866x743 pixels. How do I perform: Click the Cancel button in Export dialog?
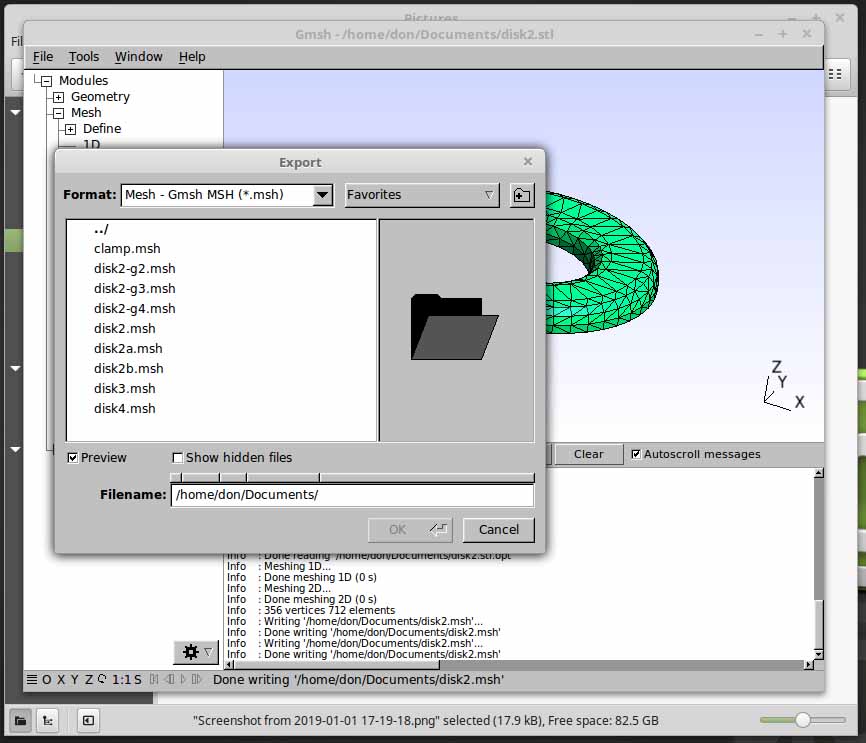pos(499,530)
